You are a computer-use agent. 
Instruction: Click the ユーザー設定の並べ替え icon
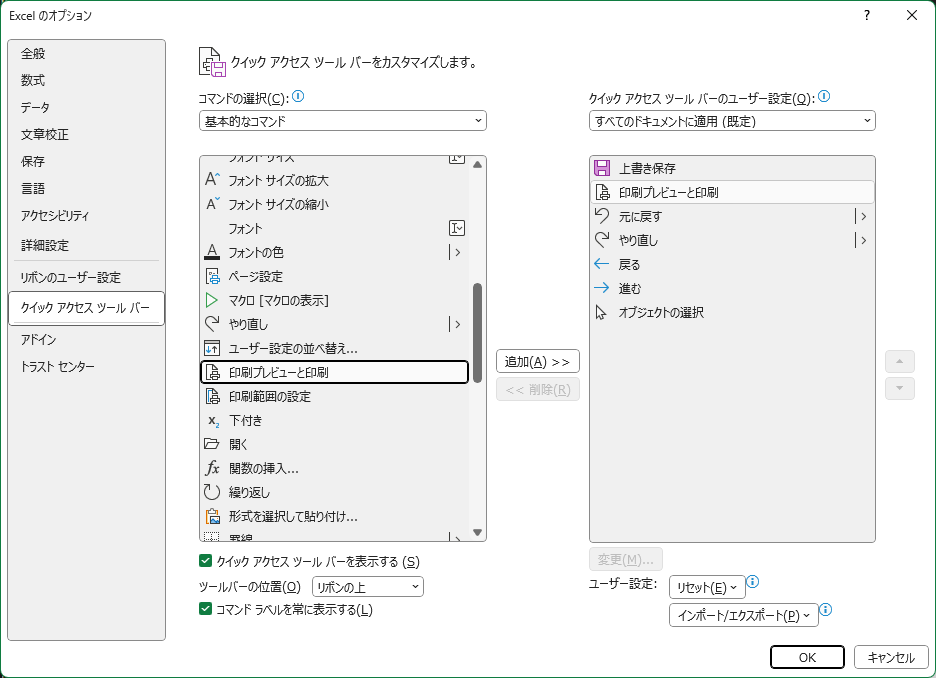click(212, 348)
